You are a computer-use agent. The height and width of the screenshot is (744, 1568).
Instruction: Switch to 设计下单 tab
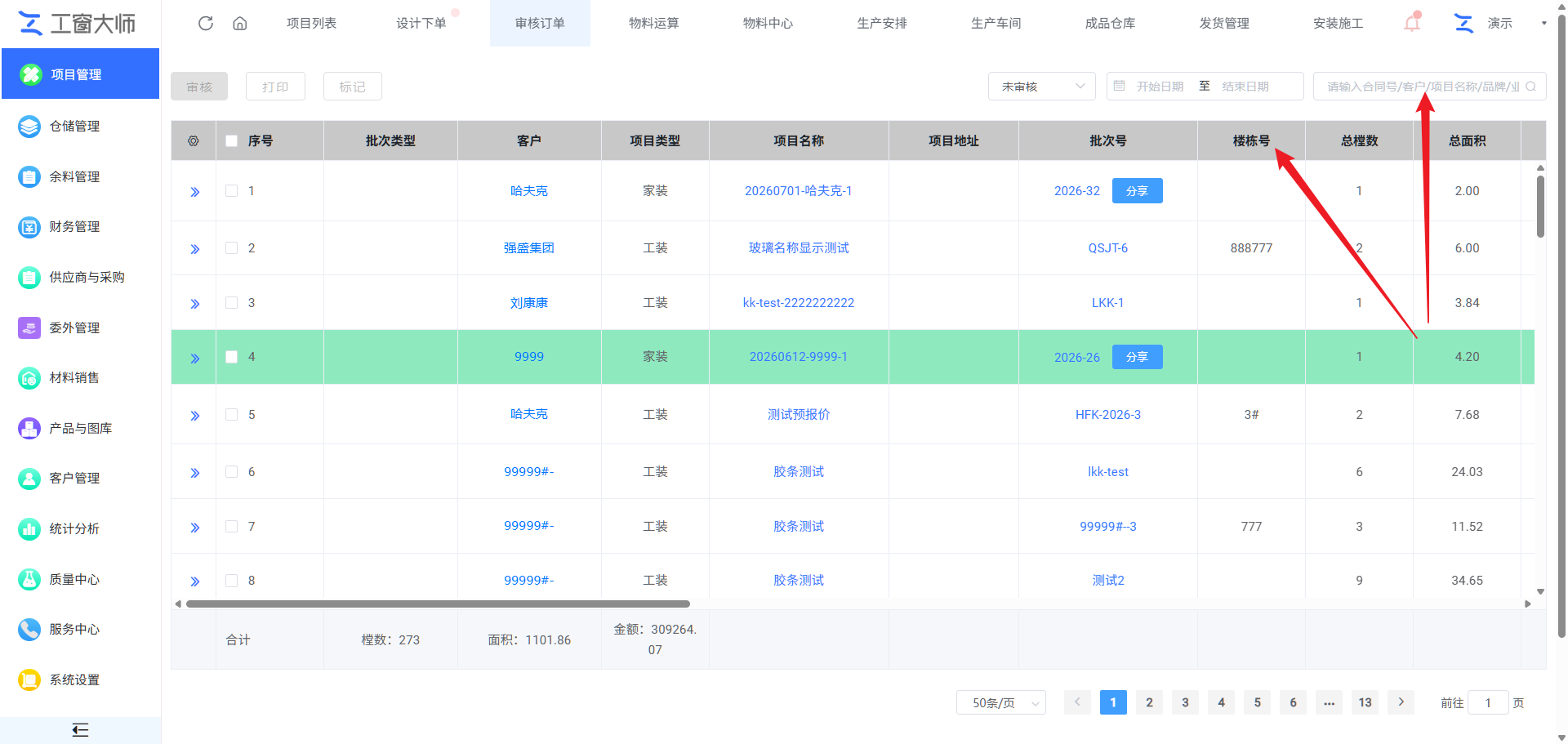click(421, 23)
